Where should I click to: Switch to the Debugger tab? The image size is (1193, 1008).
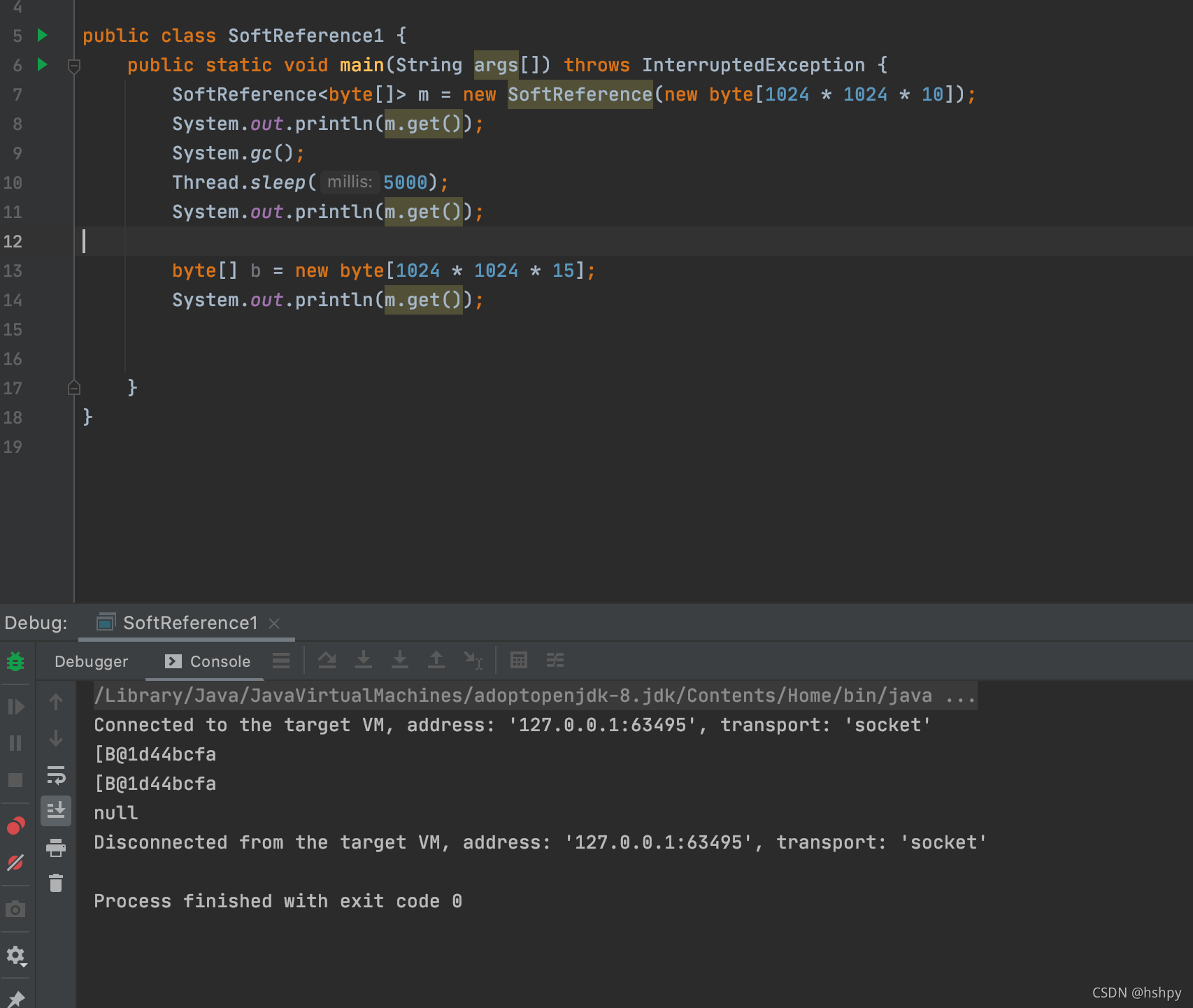[92, 661]
